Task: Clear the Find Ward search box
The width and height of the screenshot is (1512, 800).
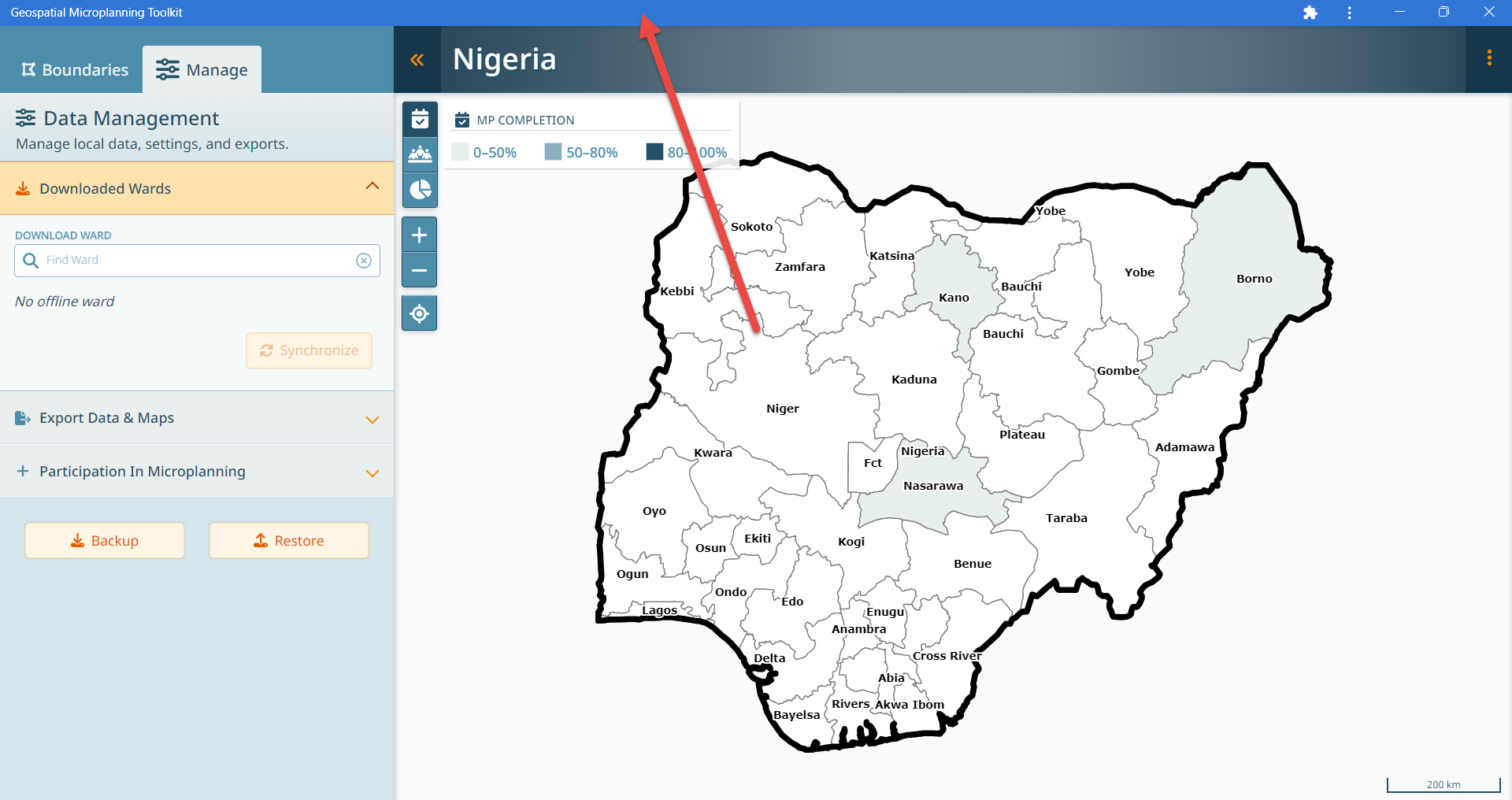Action: 364,261
